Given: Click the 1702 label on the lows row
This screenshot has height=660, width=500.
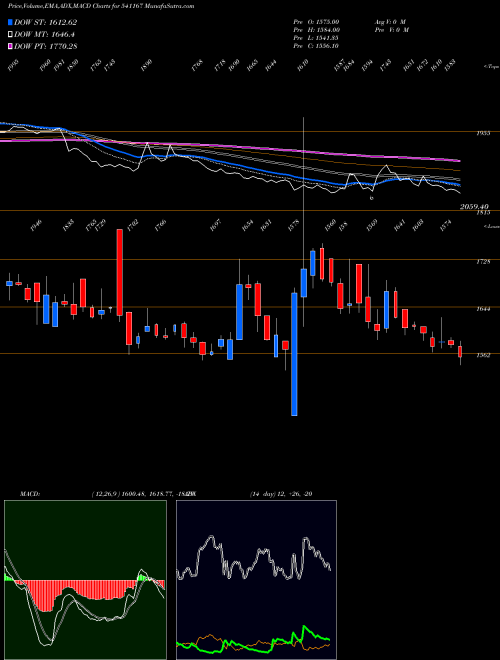Looking at the screenshot, I should coord(132,226).
